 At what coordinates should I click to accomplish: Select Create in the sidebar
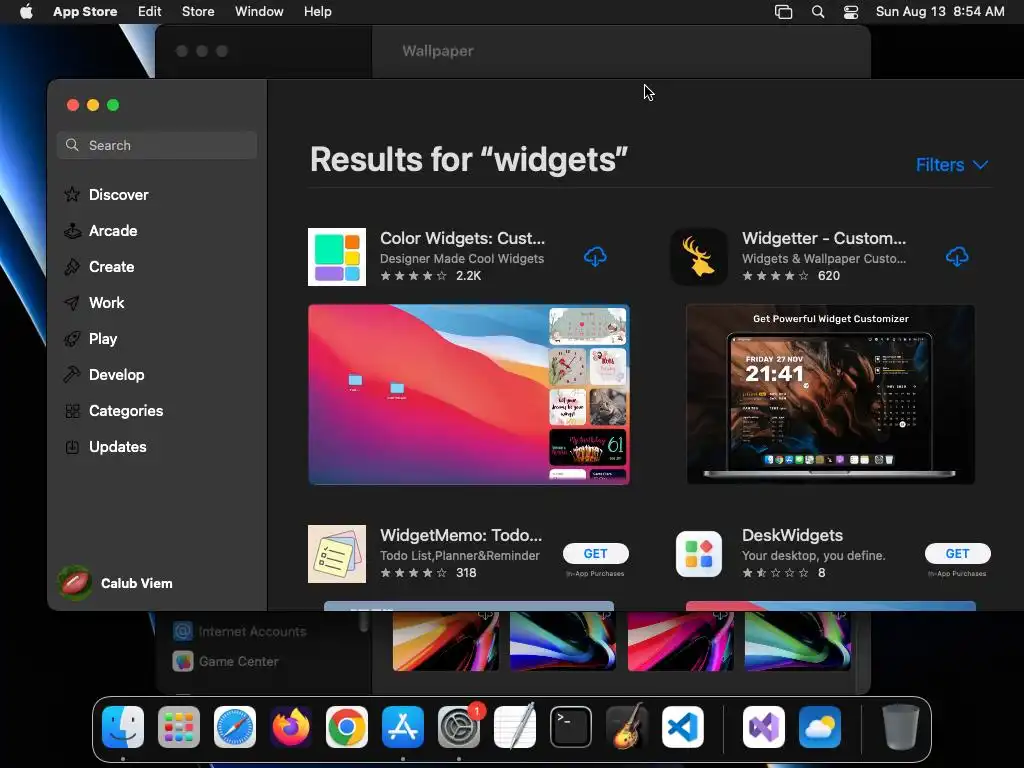click(99, 266)
